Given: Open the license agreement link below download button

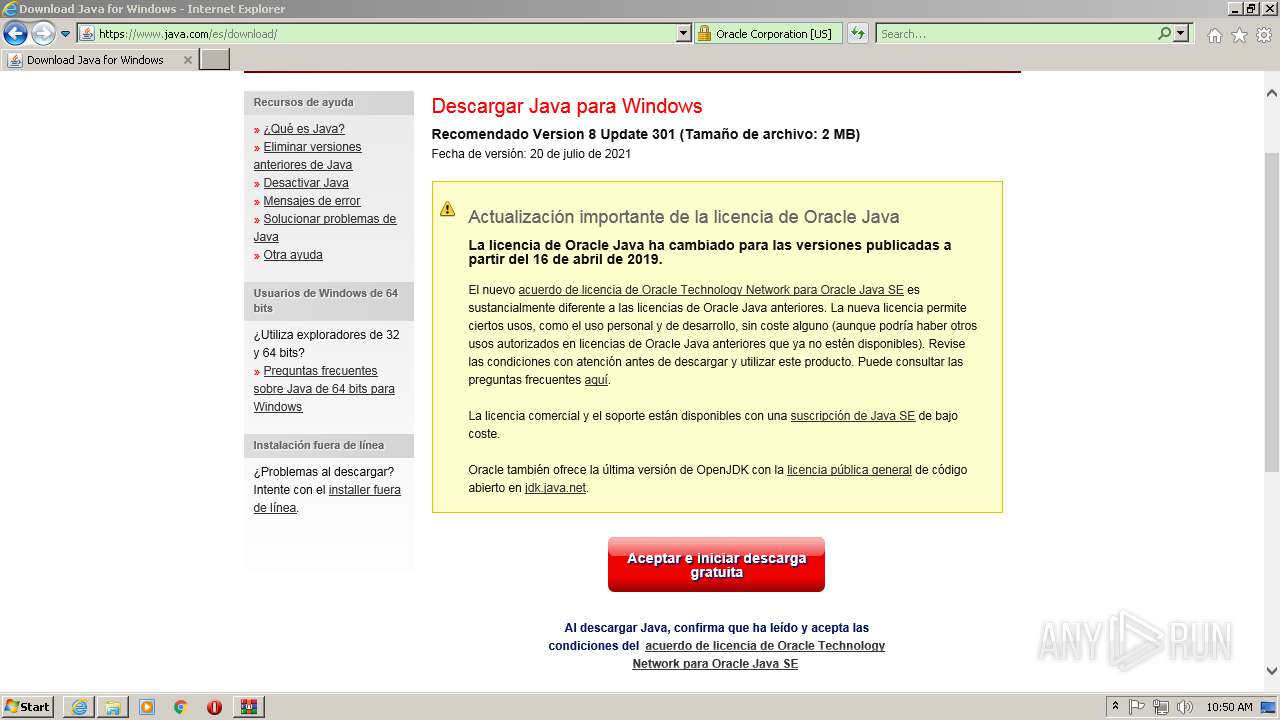Looking at the screenshot, I should 758,655.
